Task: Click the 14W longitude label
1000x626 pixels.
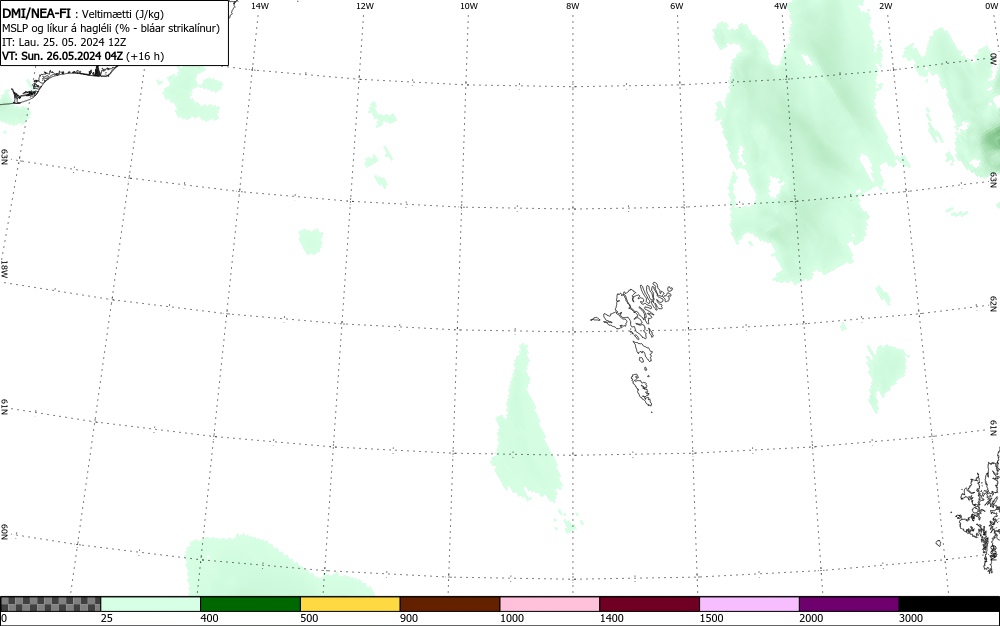Action: click(260, 6)
